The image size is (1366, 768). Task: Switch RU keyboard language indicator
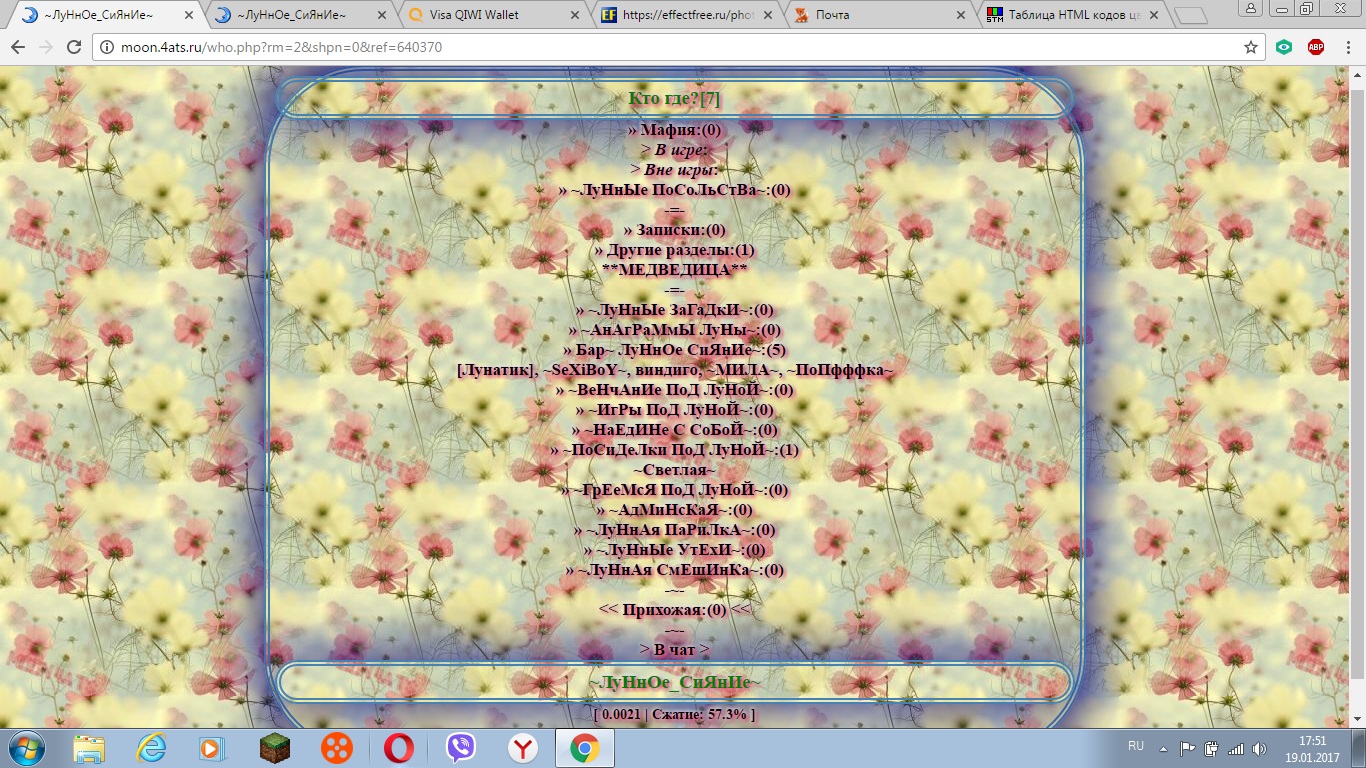click(x=1135, y=747)
